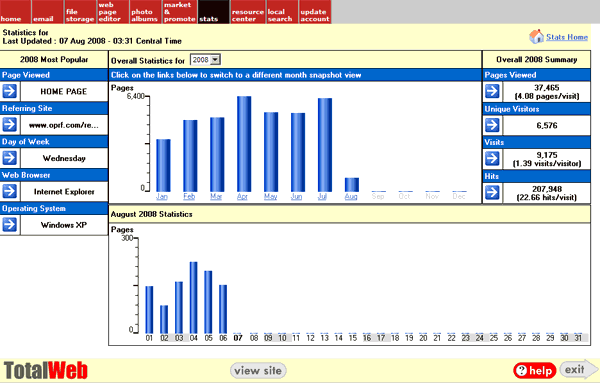Image resolution: width=600 pixels, height=383 pixels.
Task: Go to the home tab
Action: (15, 12)
